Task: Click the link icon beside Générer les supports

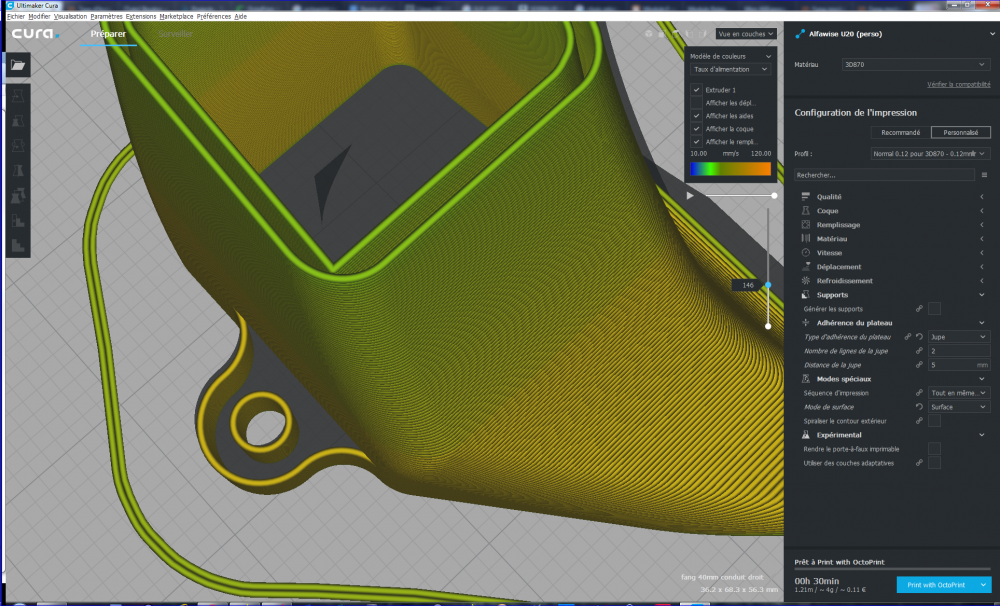Action: click(919, 309)
